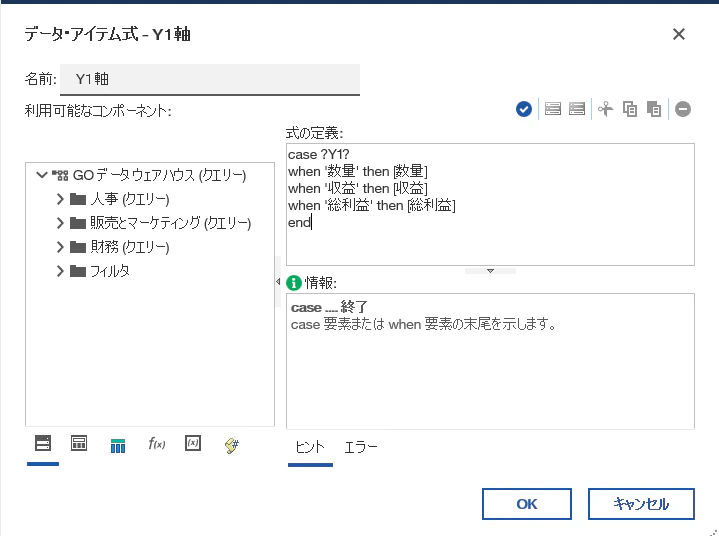Click the GO データウェアハウス package icon
This screenshot has height=536, width=719.
click(60, 175)
